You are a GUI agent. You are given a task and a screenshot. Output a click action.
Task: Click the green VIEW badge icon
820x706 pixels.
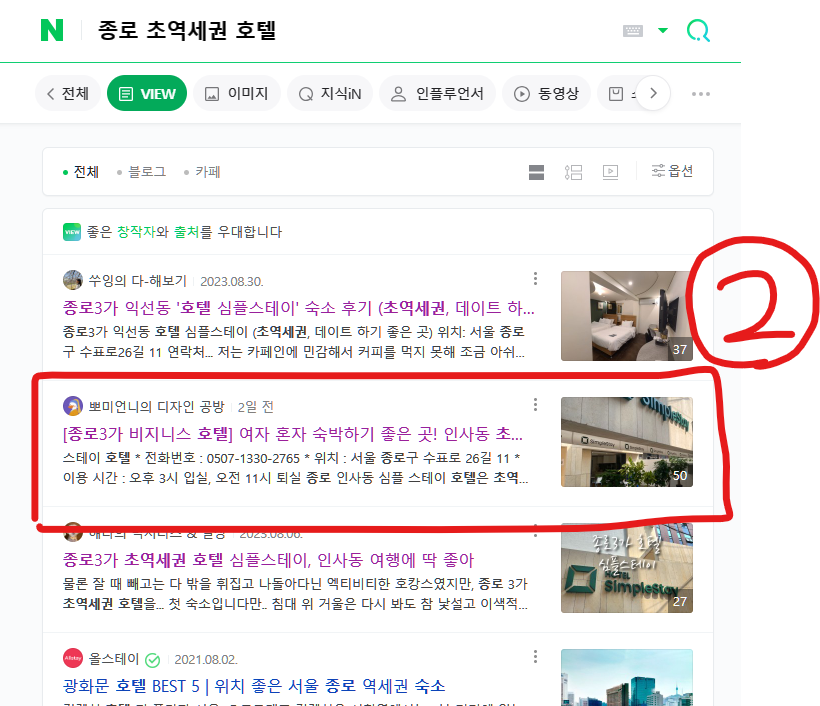tap(72, 232)
